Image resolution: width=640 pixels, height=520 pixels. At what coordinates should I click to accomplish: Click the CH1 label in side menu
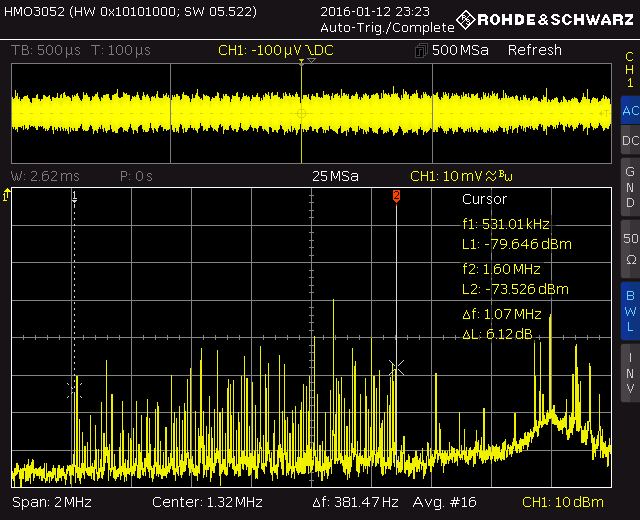[629, 70]
